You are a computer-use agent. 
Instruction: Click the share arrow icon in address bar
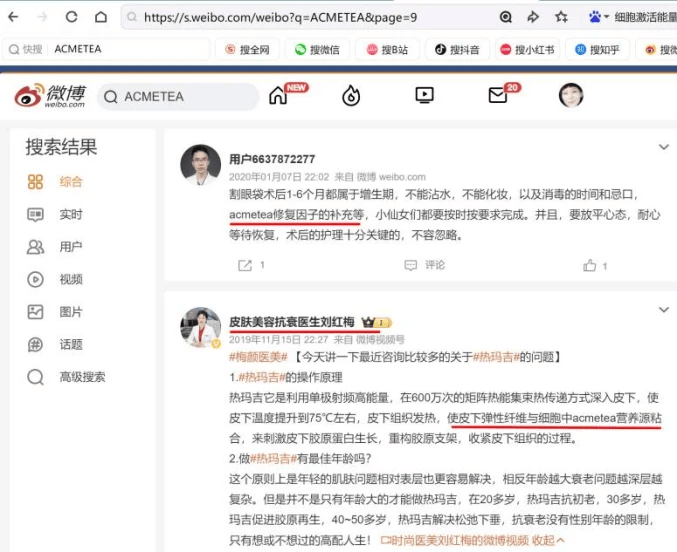[533, 17]
